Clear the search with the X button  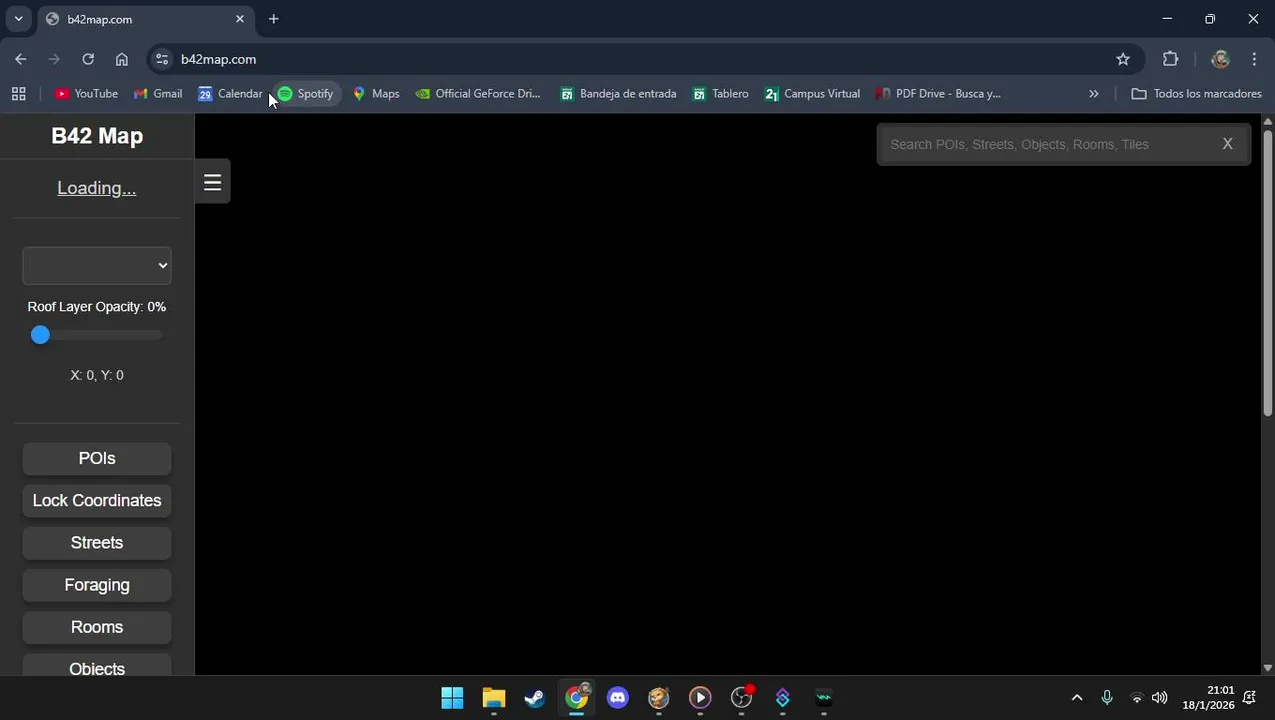tap(1227, 144)
